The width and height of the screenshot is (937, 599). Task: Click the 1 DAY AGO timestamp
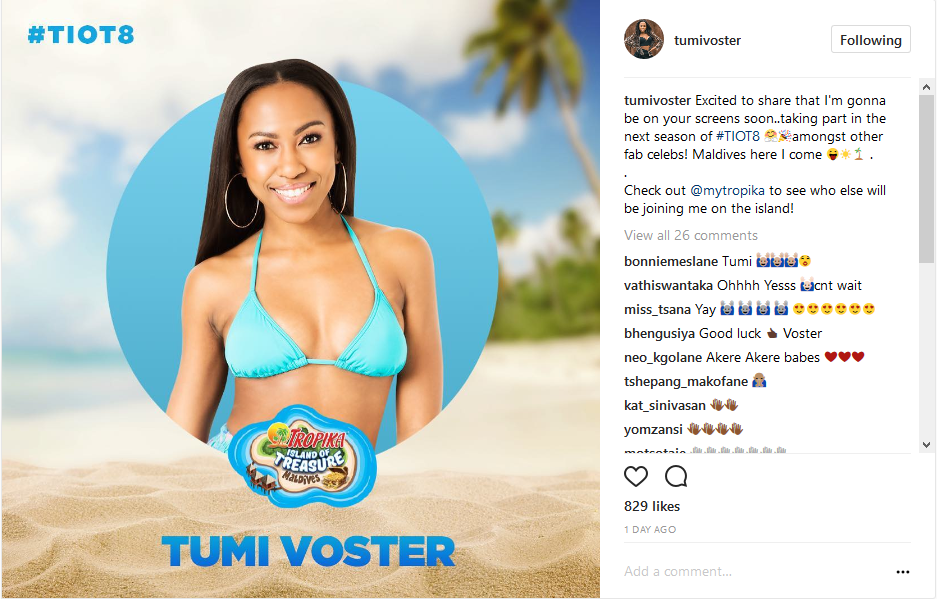(650, 530)
